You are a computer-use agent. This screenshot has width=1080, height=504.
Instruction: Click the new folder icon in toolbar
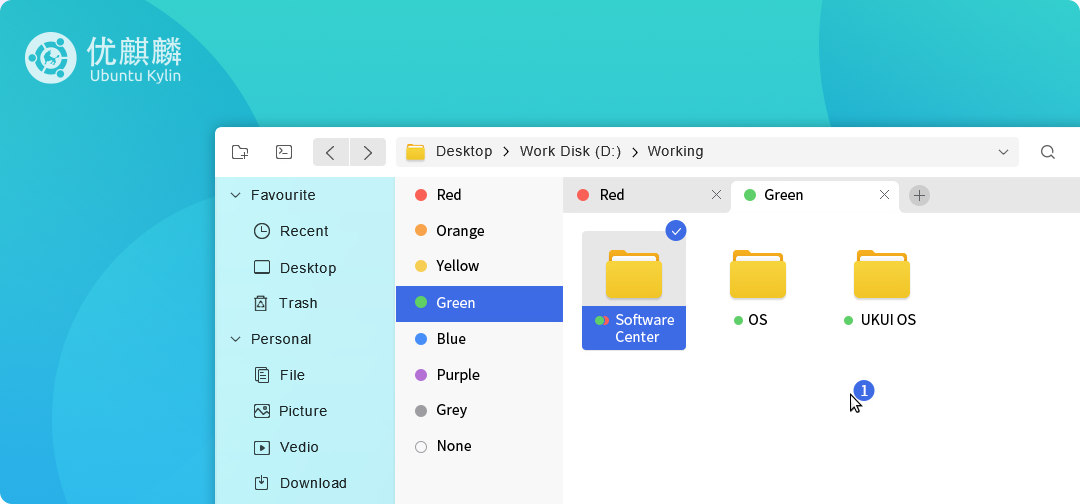coord(240,152)
